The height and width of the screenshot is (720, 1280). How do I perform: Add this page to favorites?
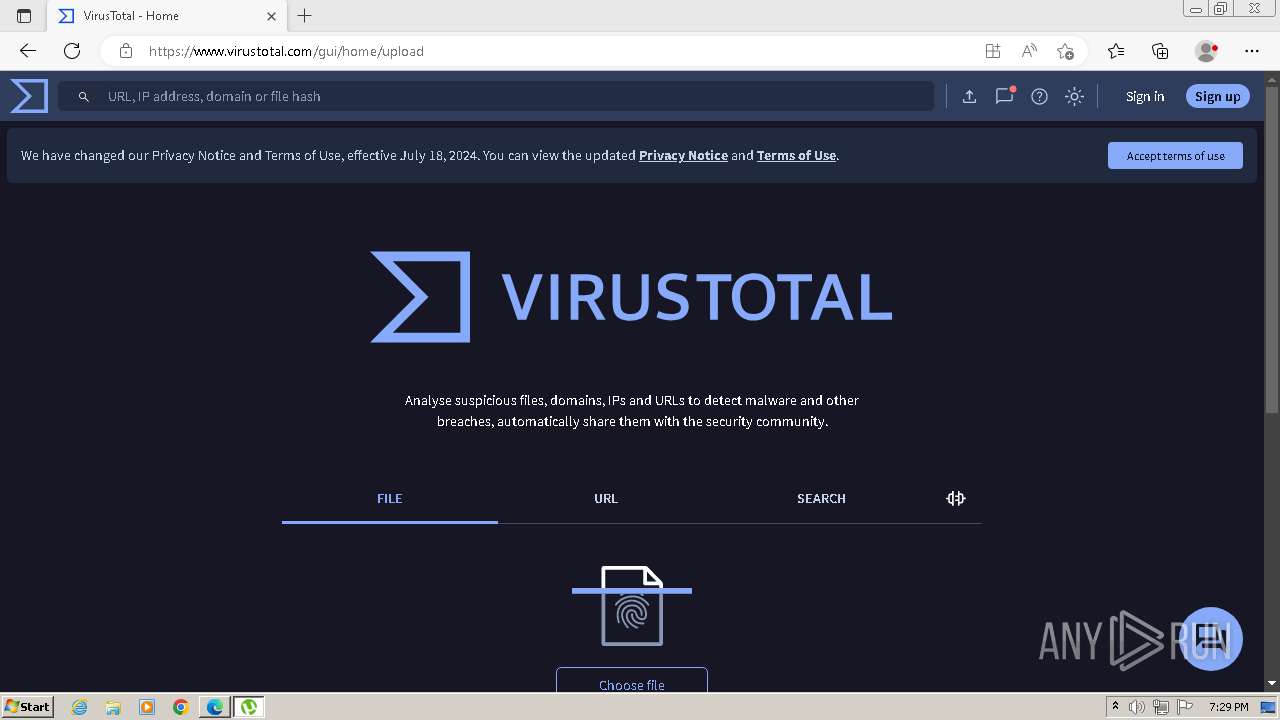pyautogui.click(x=1065, y=51)
